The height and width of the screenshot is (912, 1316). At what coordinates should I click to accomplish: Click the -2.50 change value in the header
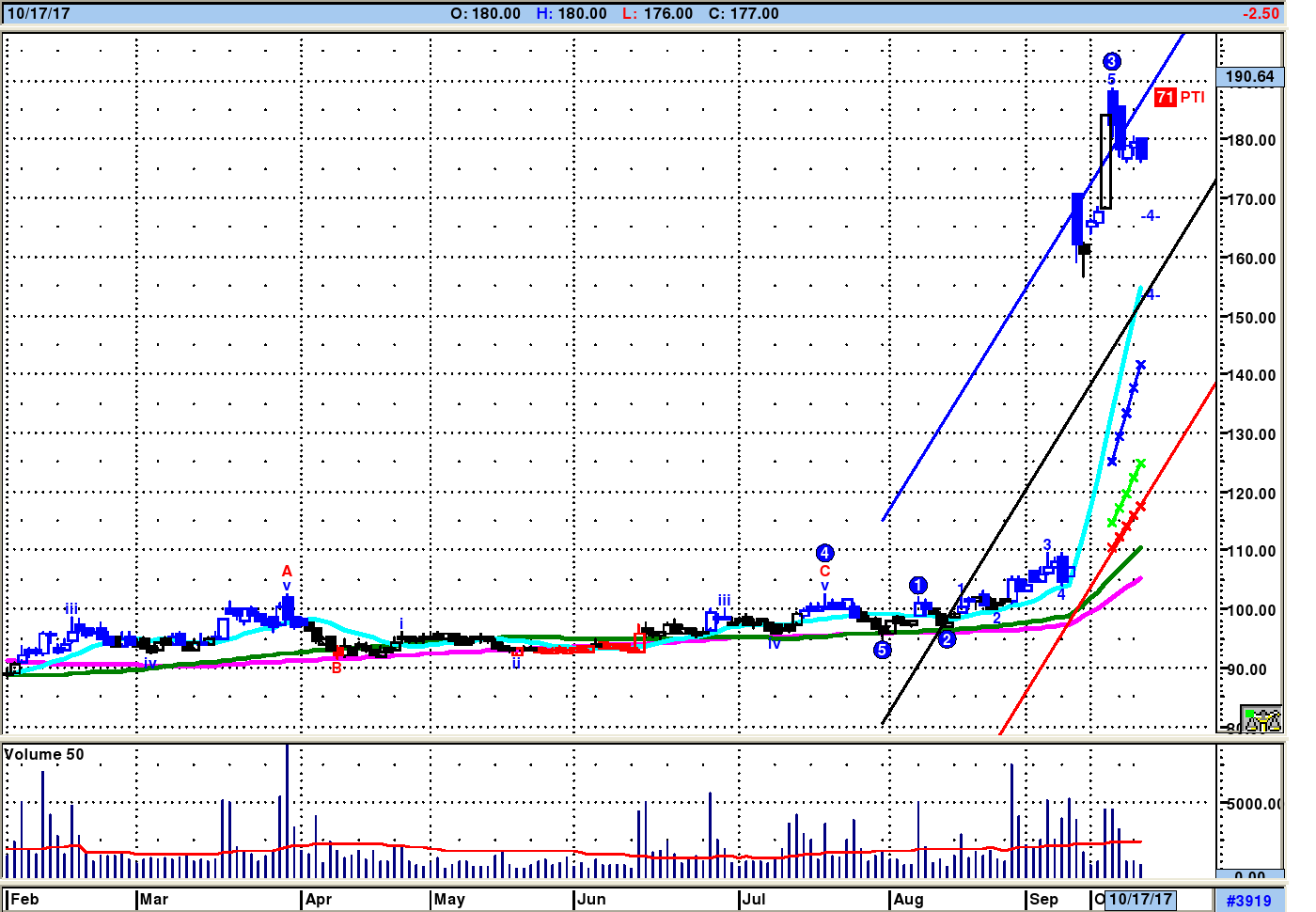click(1261, 13)
